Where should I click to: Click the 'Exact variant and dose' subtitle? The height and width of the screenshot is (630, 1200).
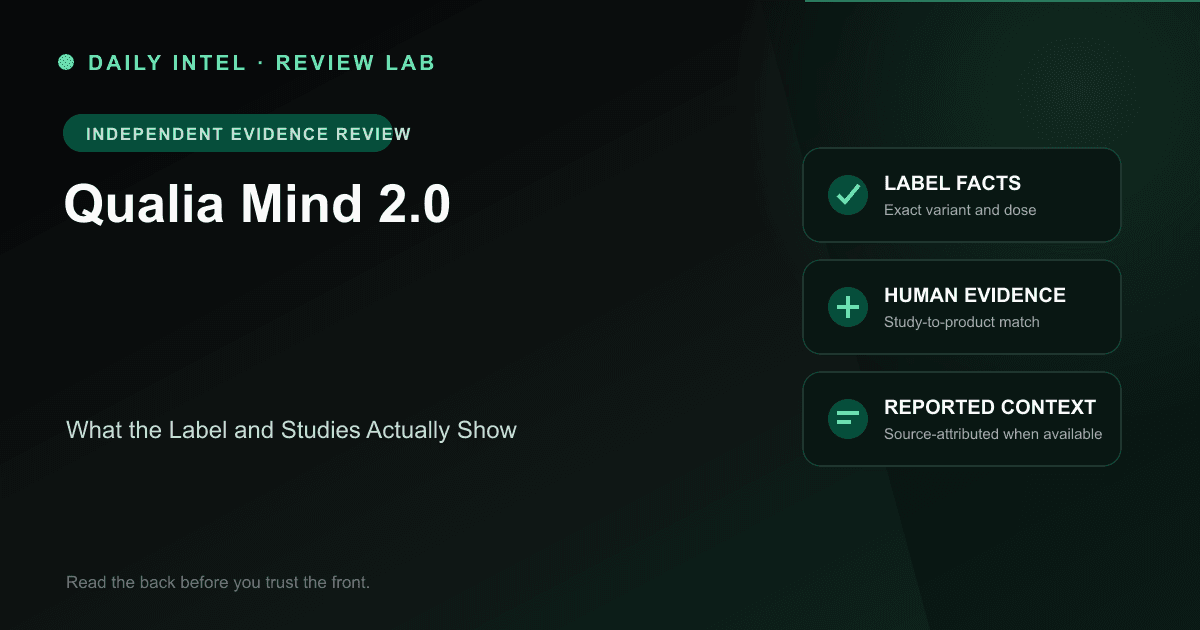point(960,210)
